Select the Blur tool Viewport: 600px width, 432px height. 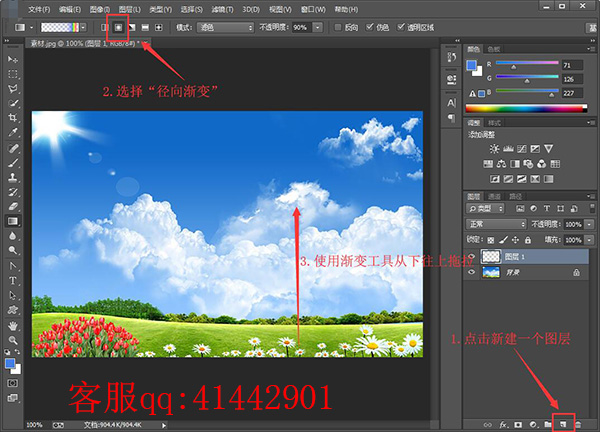13,236
